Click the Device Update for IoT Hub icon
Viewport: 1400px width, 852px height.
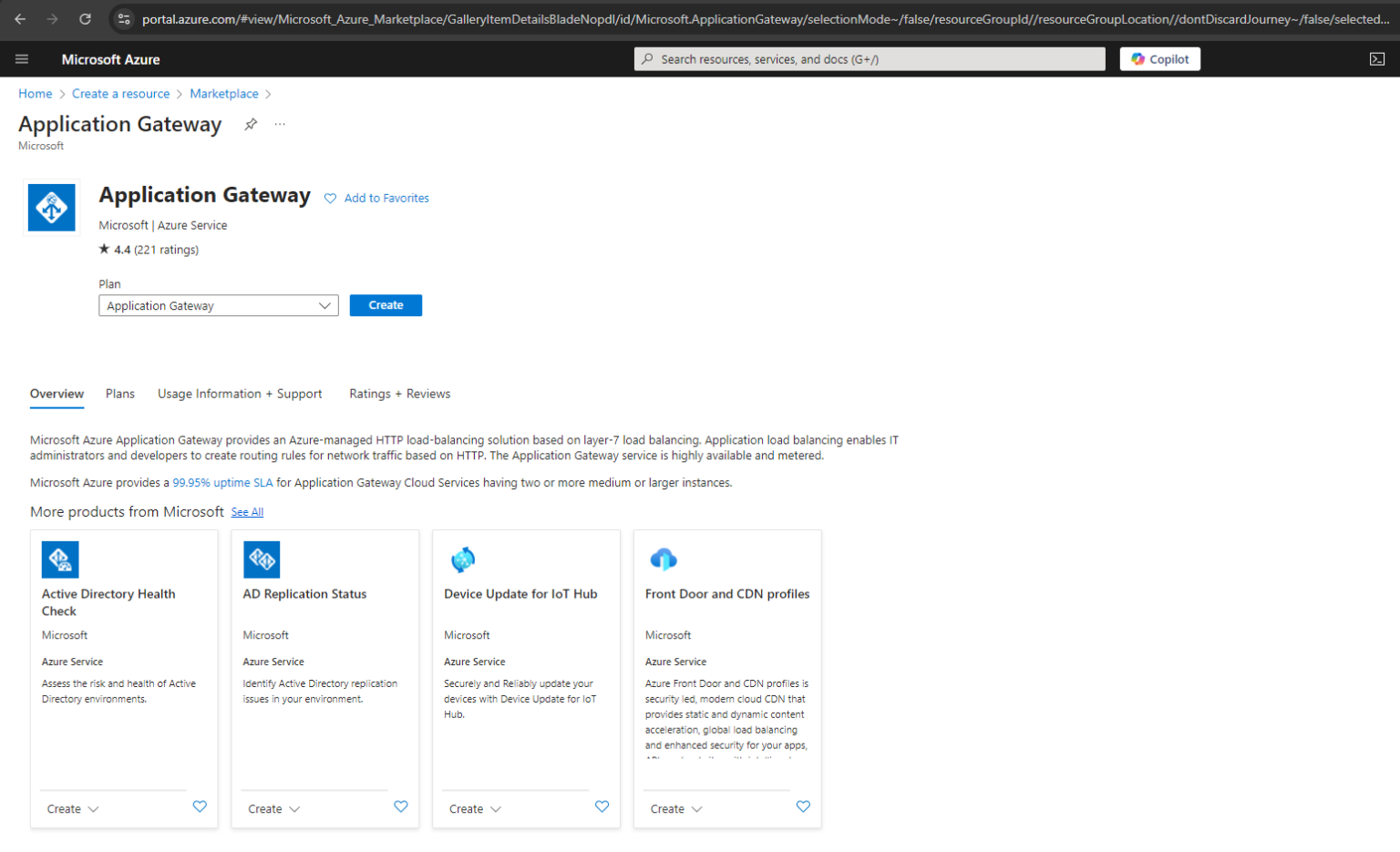click(463, 559)
